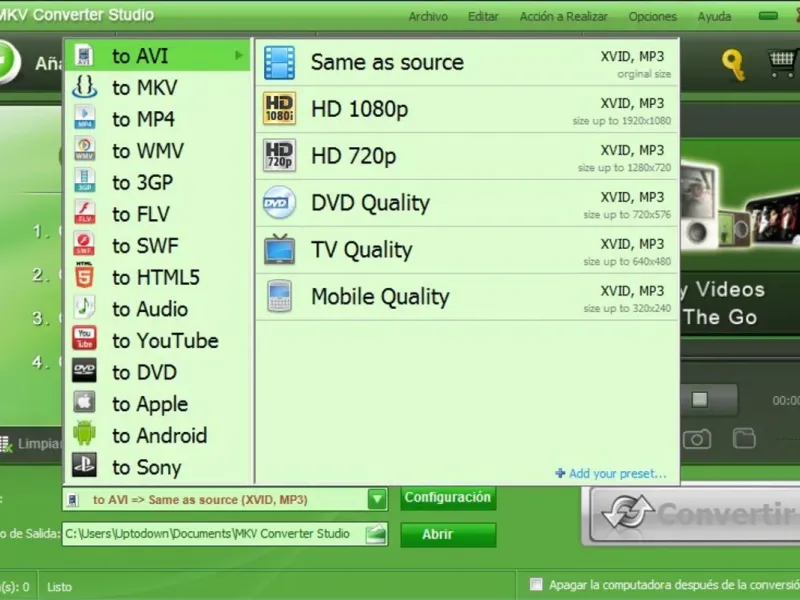Click the Mobile Quality phone icon
This screenshot has width=800, height=600.
[279, 296]
